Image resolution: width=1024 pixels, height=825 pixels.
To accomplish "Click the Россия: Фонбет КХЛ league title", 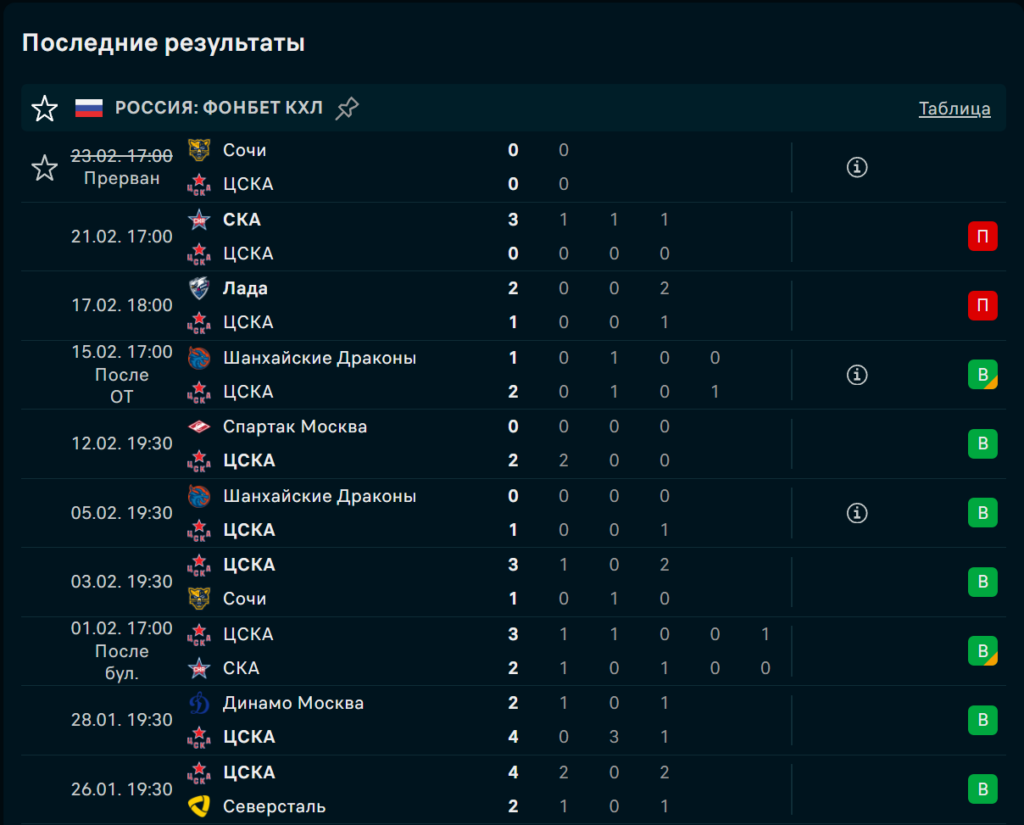I will pyautogui.click(x=219, y=108).
